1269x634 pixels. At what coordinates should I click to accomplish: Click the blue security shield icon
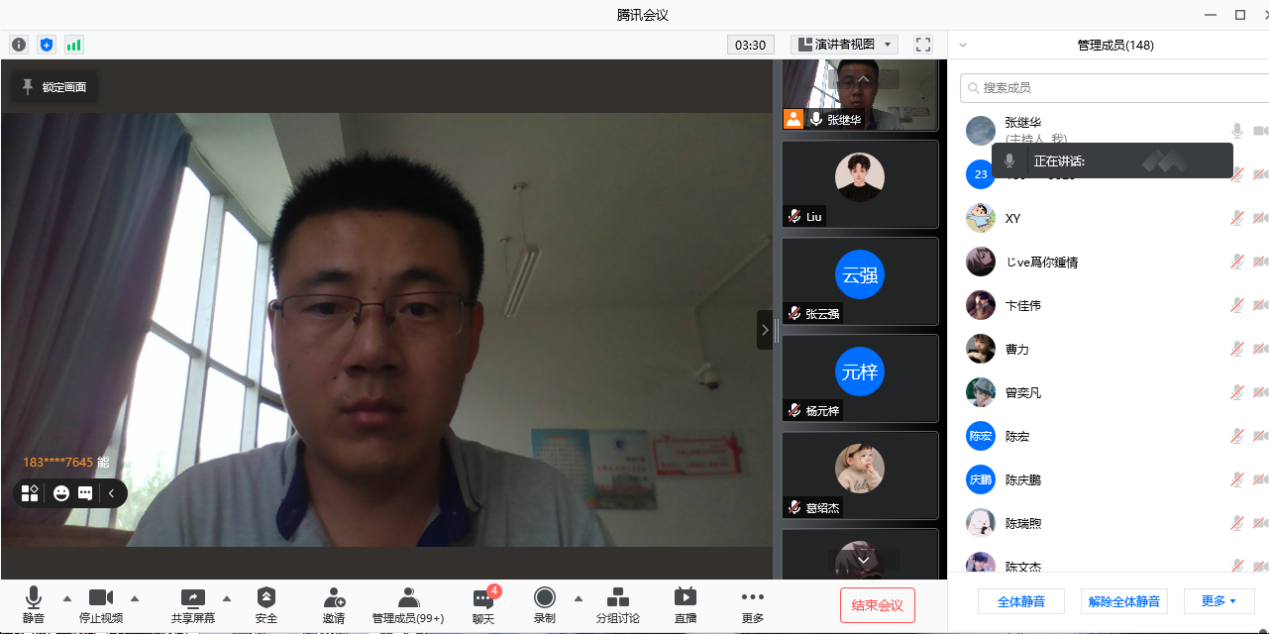46,45
